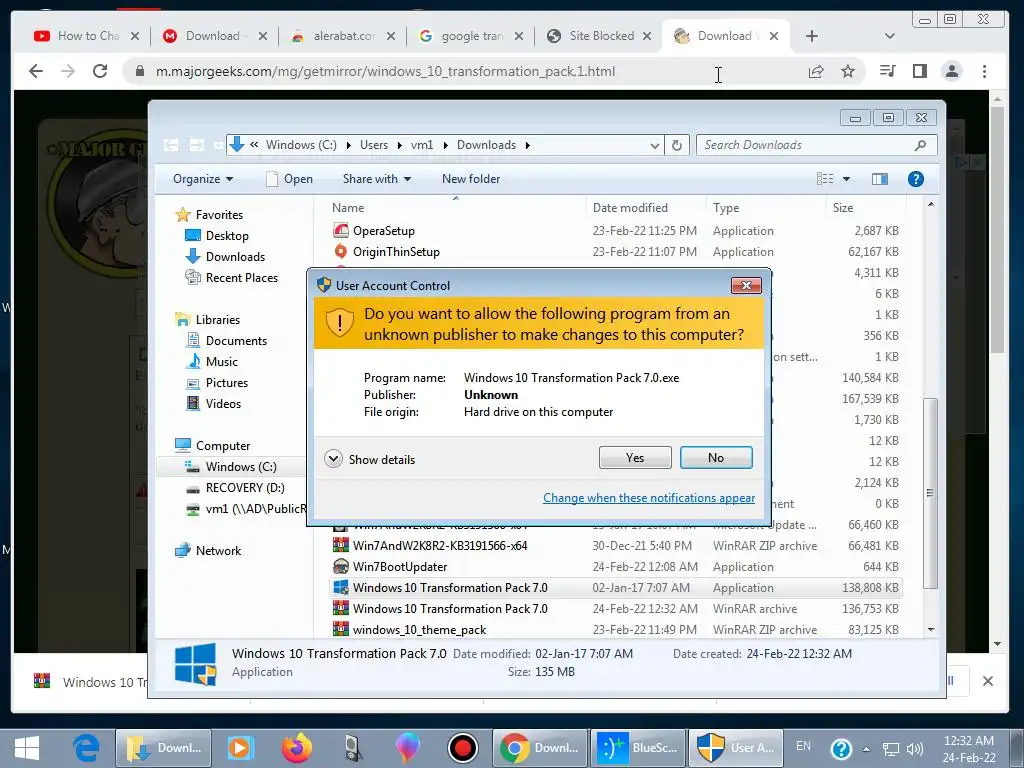The width and height of the screenshot is (1024, 768).
Task: Select Music library
Action: click(x=212, y=361)
